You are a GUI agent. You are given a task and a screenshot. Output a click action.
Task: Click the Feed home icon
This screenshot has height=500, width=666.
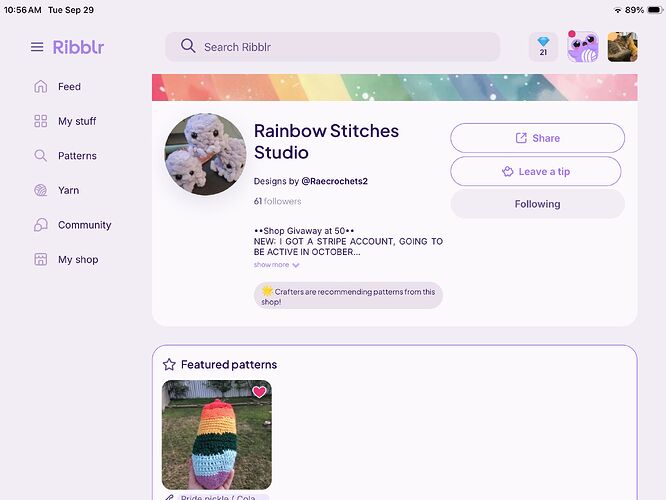pyautogui.click(x=40, y=86)
